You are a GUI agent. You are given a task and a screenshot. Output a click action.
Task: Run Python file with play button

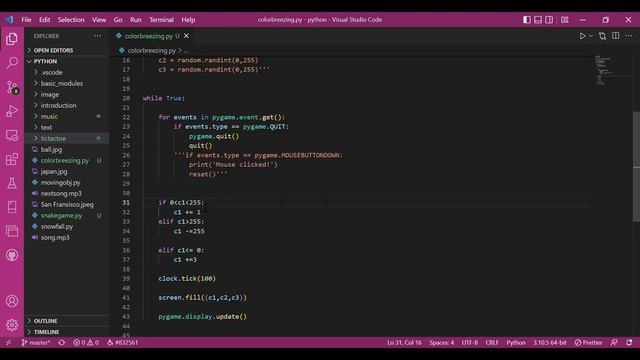(x=582, y=36)
